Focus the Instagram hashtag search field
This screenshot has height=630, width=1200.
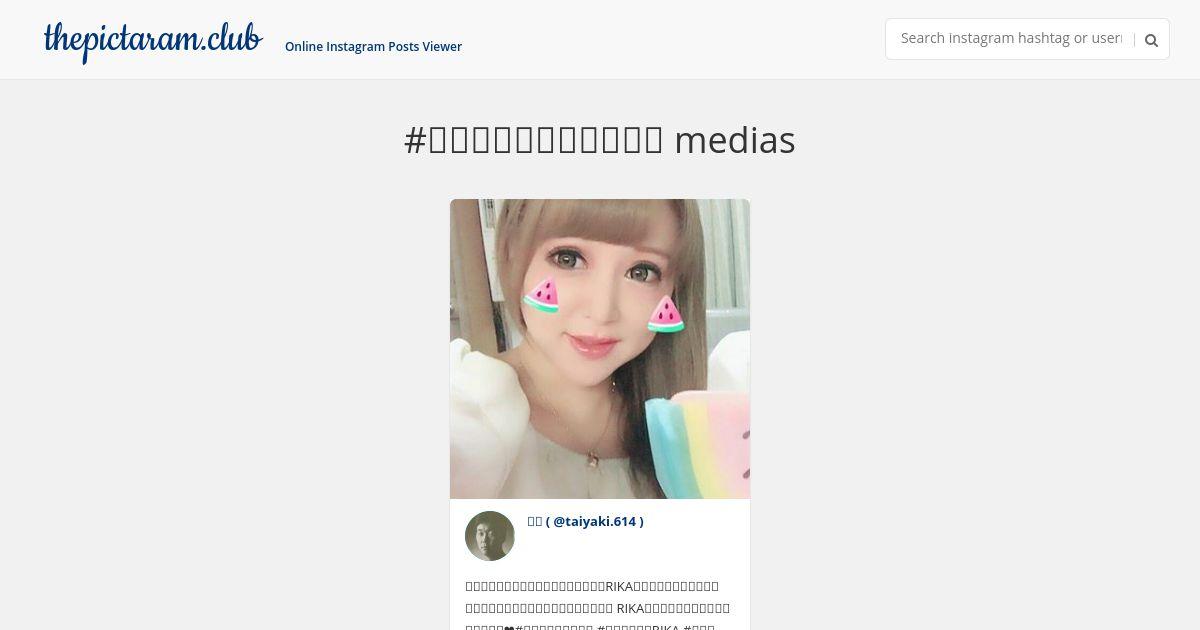1011,39
